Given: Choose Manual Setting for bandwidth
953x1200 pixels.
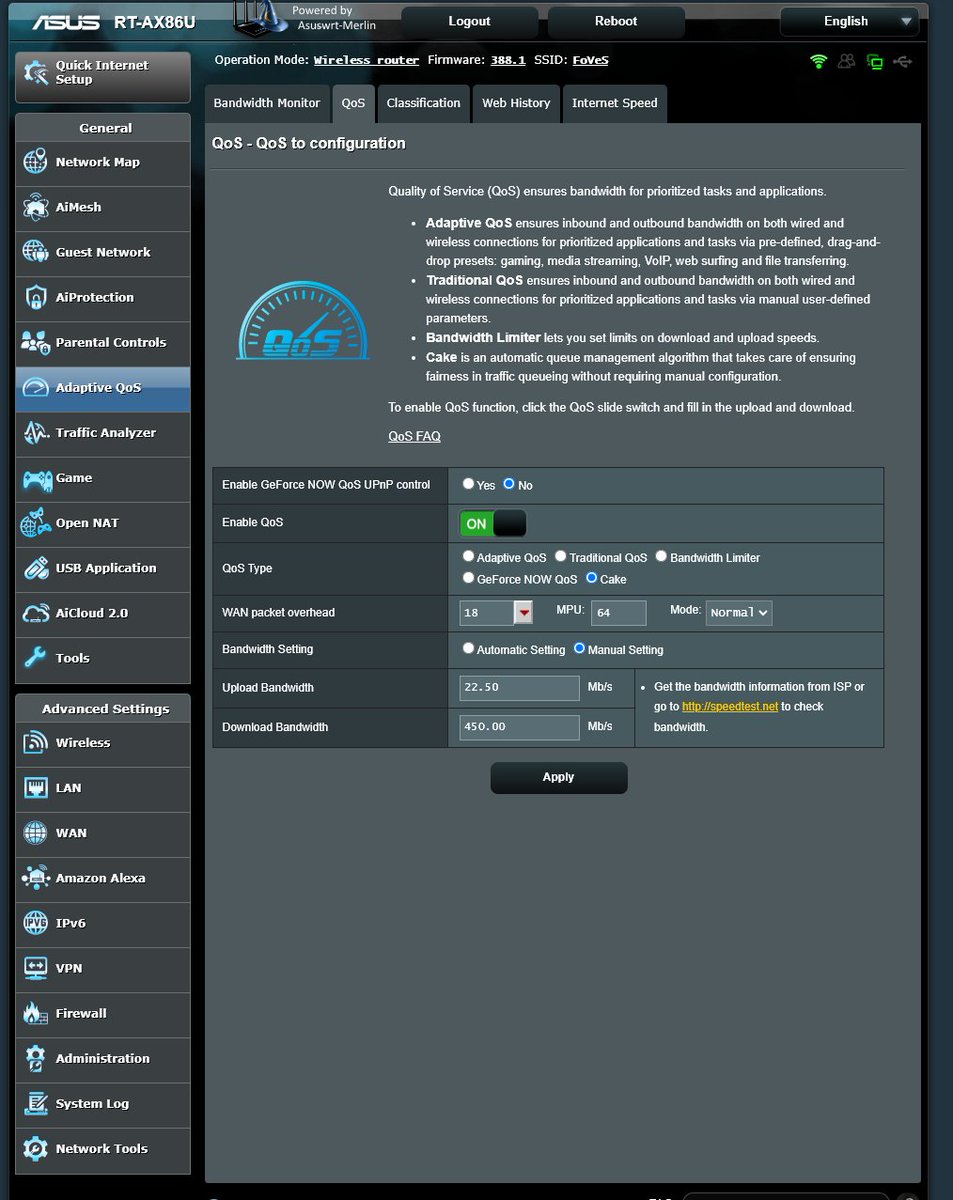Looking at the screenshot, I should 579,648.
